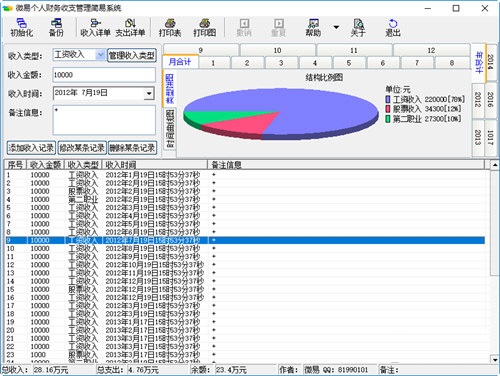Switch to month 5 tab
The height and width of the screenshot is (376, 500).
click(x=349, y=63)
